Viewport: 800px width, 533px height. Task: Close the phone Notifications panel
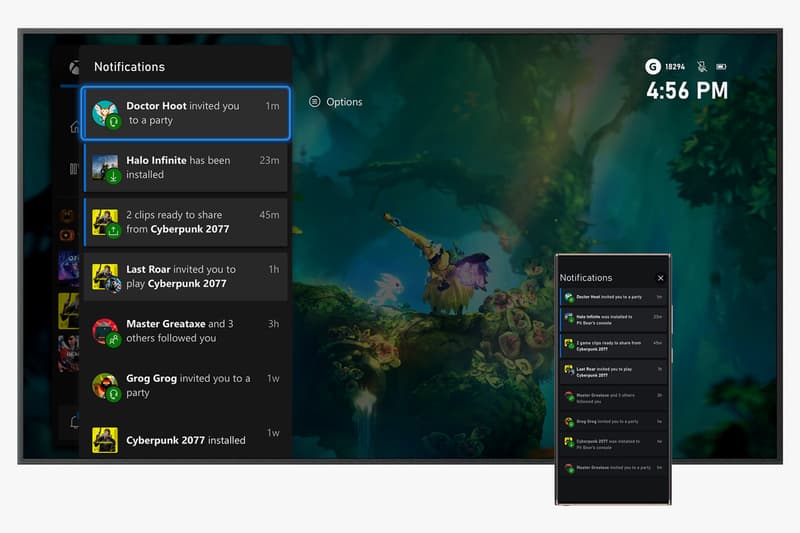(x=660, y=278)
